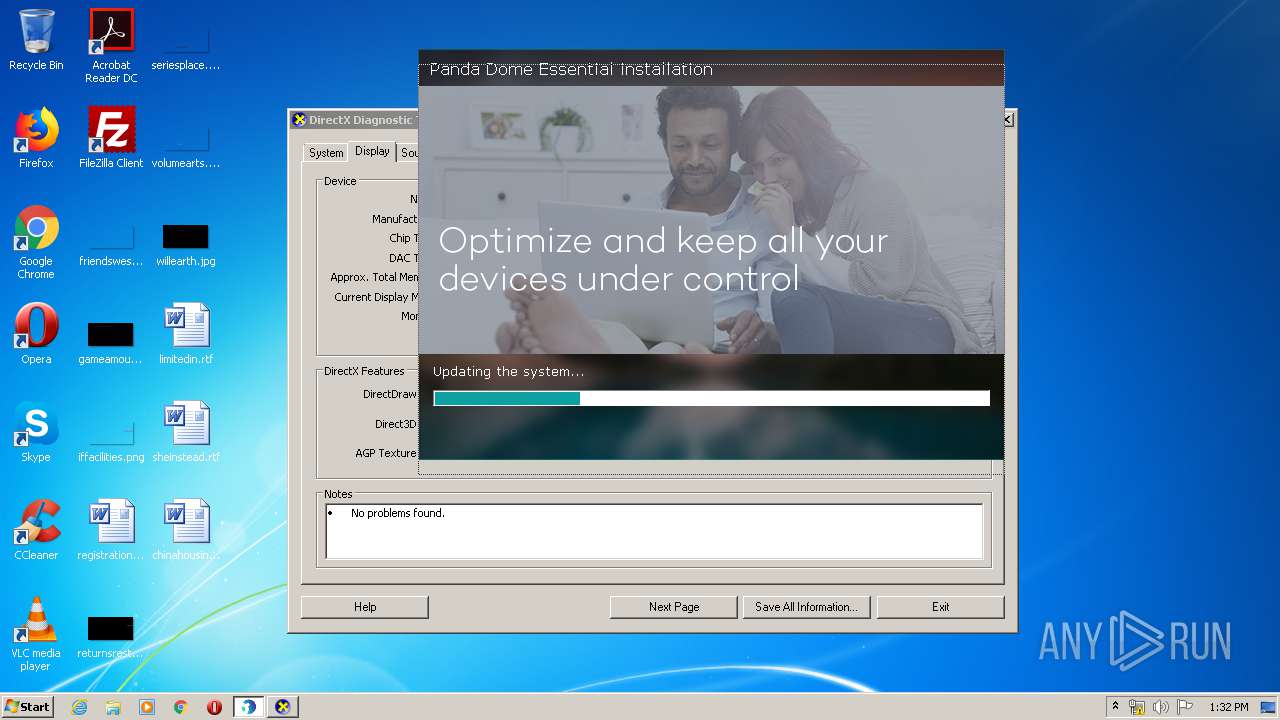This screenshot has width=1280, height=720.
Task: Click the DirectX Diagnostic window title bar
Action: 353,120
